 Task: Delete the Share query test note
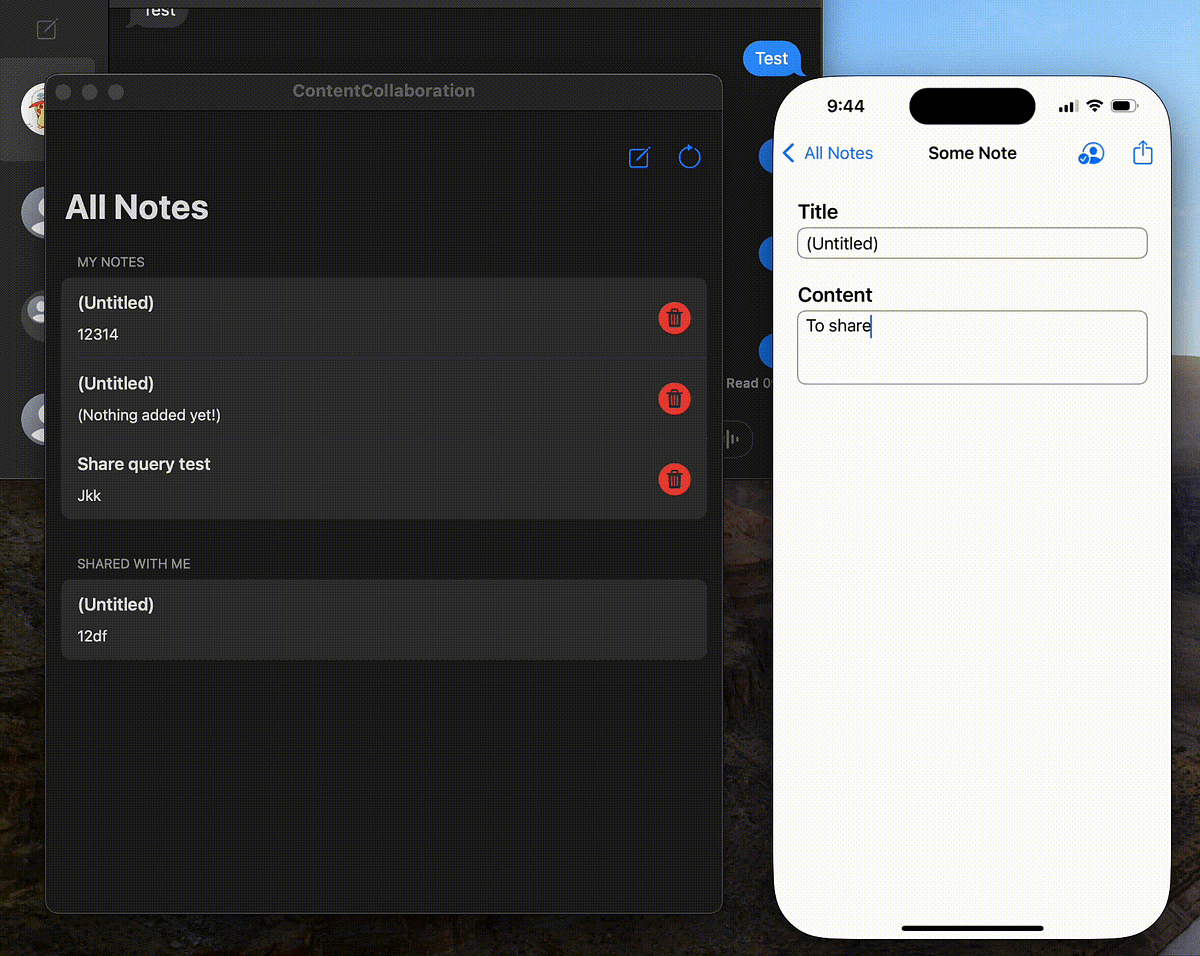click(674, 479)
